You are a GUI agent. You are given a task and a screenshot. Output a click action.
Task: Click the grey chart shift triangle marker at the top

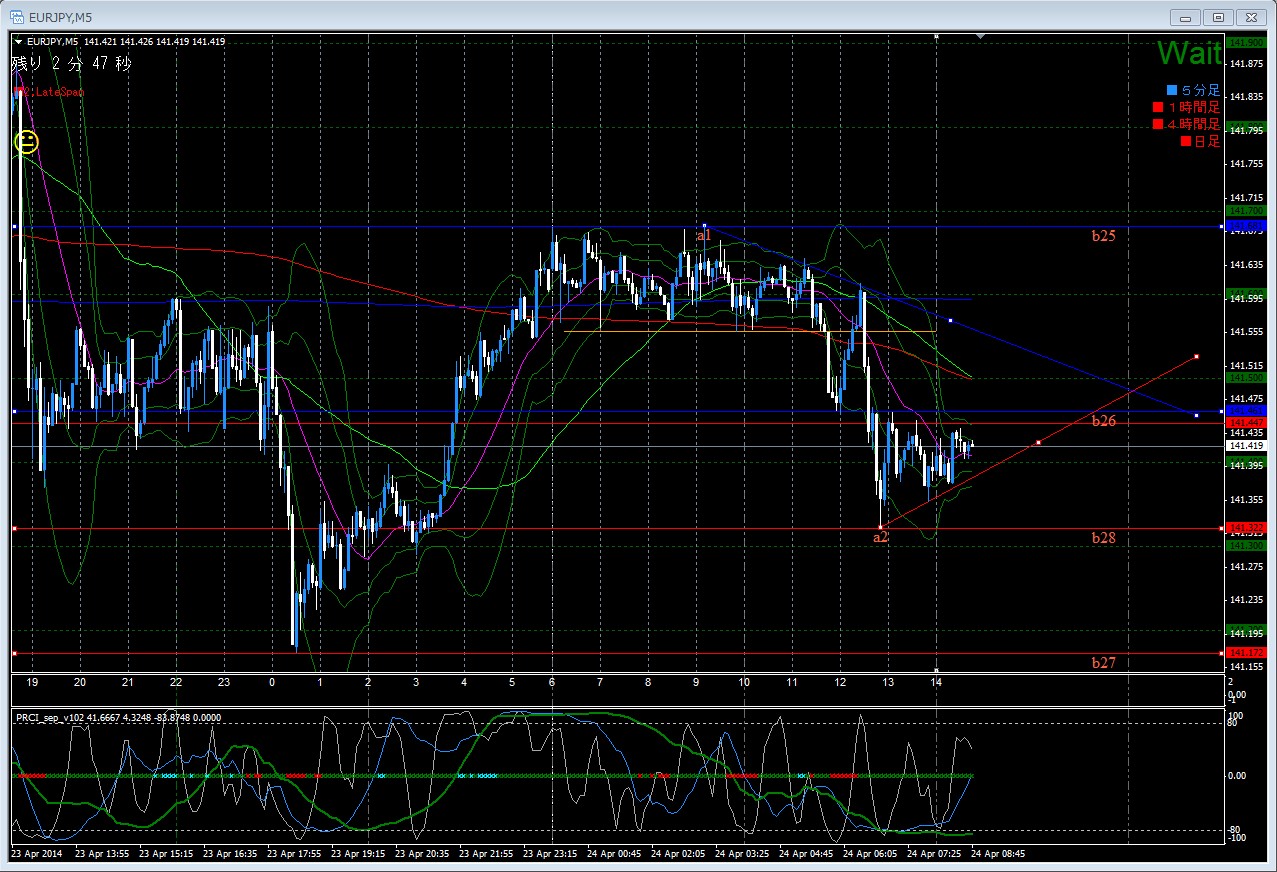980,36
